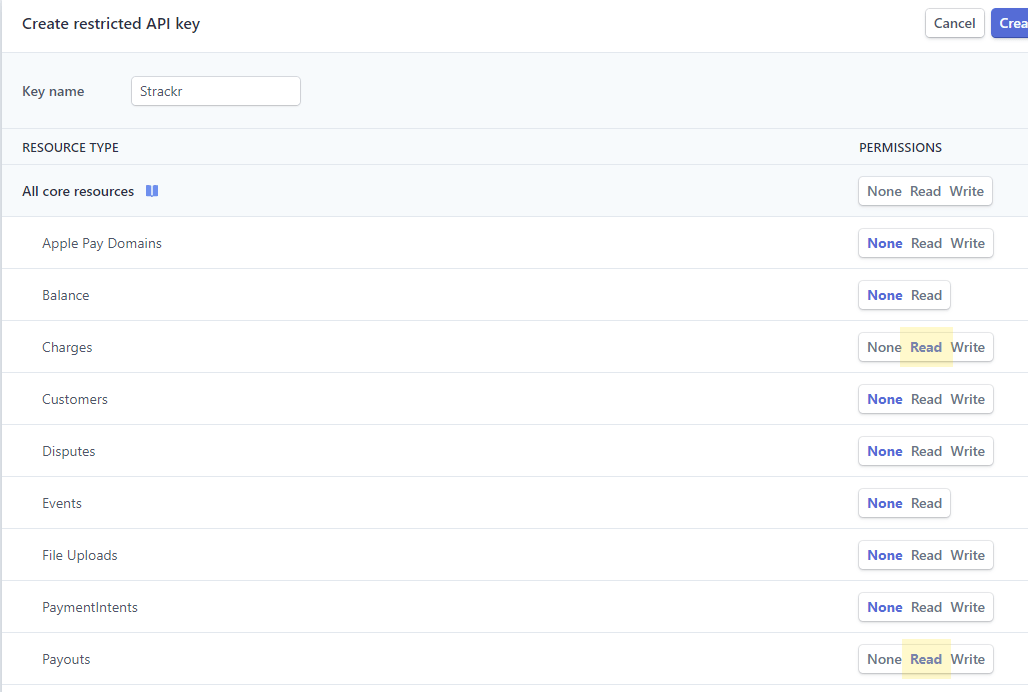
Task: Select Read for Customers
Action: coord(926,399)
